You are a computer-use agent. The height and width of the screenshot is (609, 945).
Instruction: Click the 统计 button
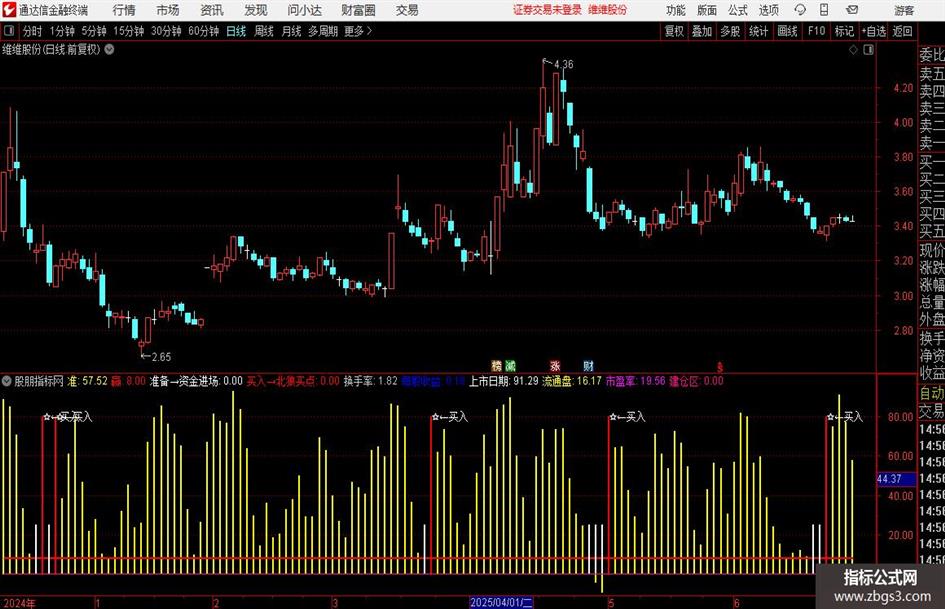[x=758, y=31]
